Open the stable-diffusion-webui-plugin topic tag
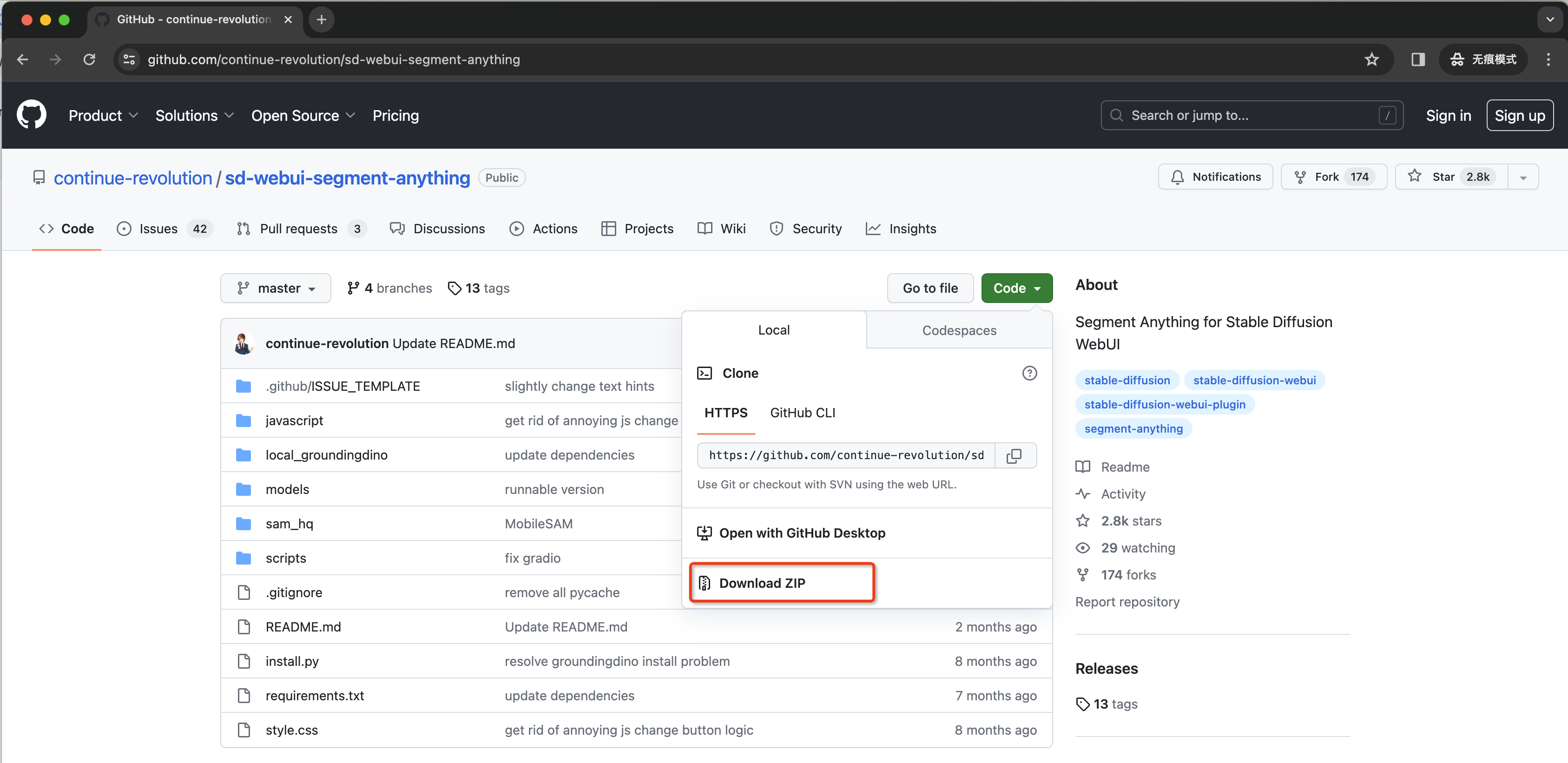 coord(1165,405)
